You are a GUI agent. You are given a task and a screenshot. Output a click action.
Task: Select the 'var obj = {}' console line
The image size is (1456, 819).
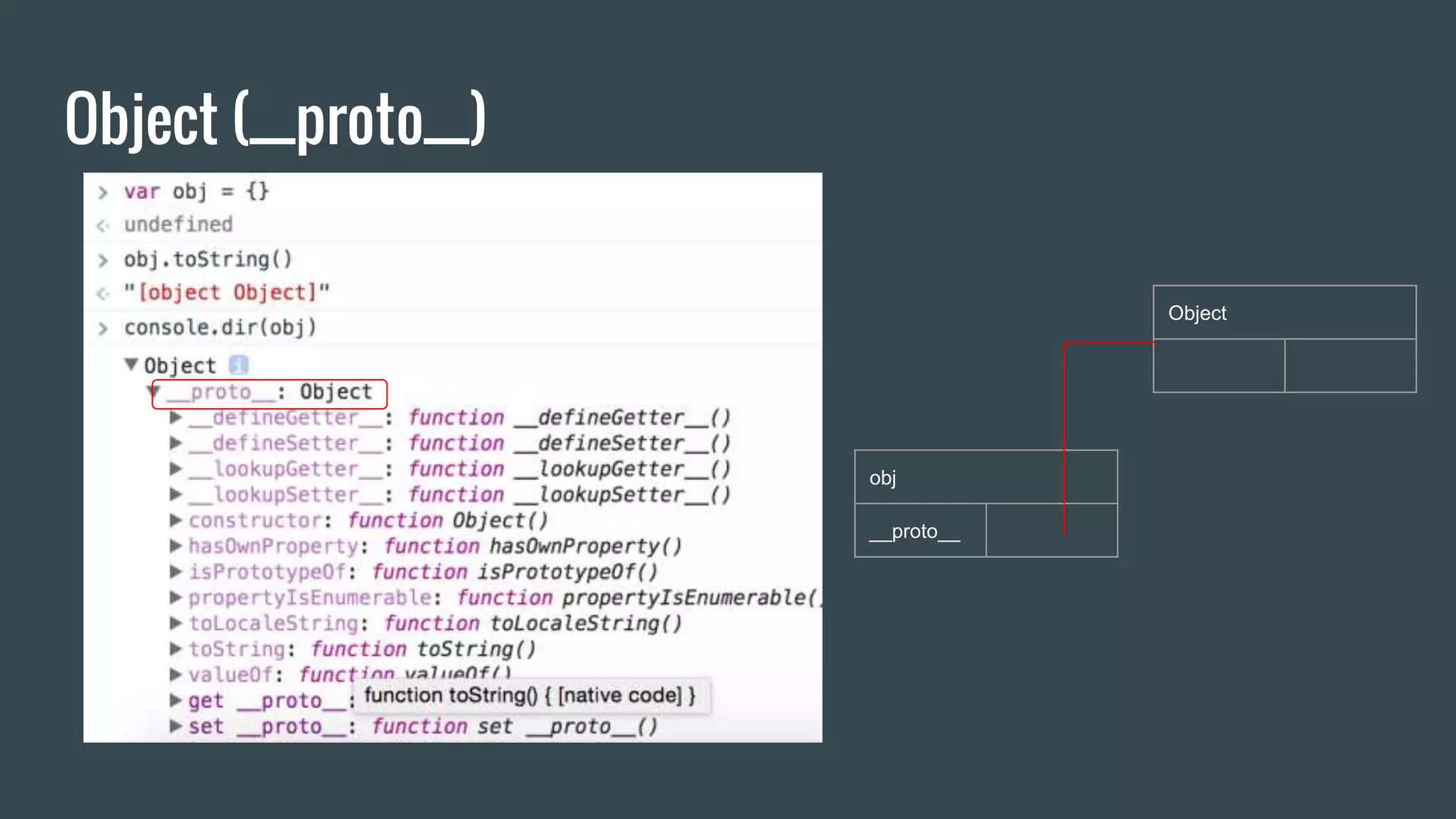point(196,191)
